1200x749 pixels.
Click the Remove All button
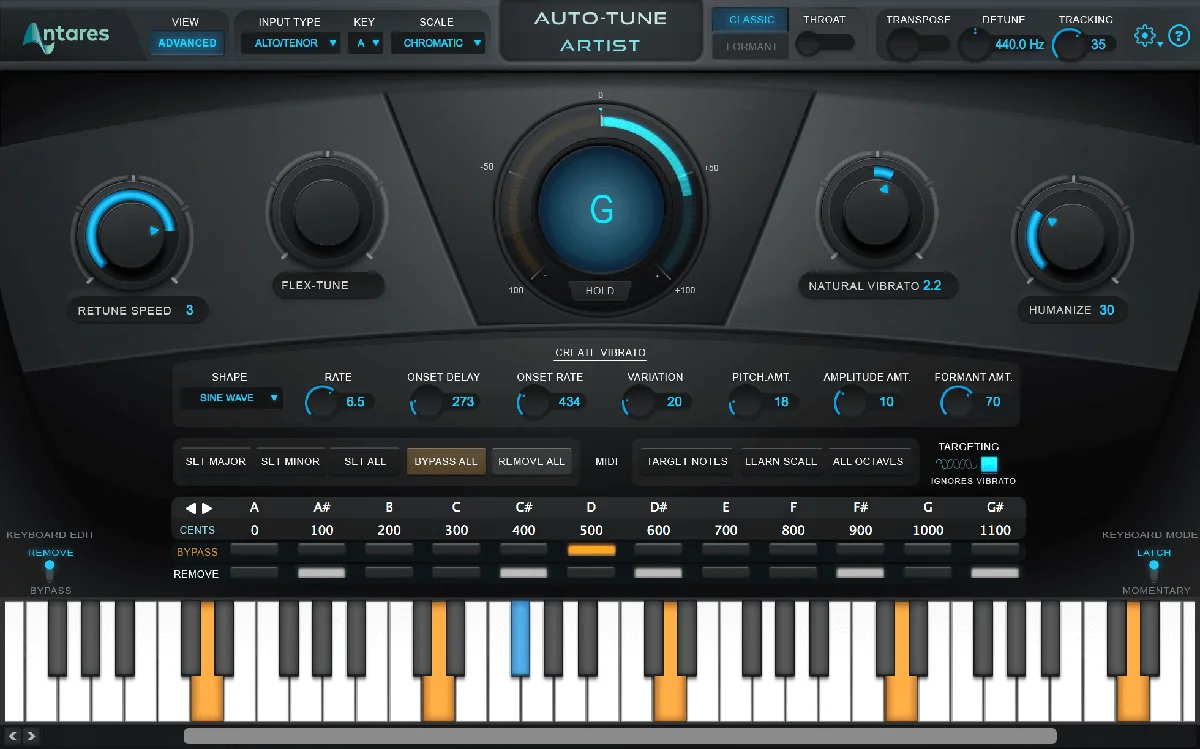[532, 461]
